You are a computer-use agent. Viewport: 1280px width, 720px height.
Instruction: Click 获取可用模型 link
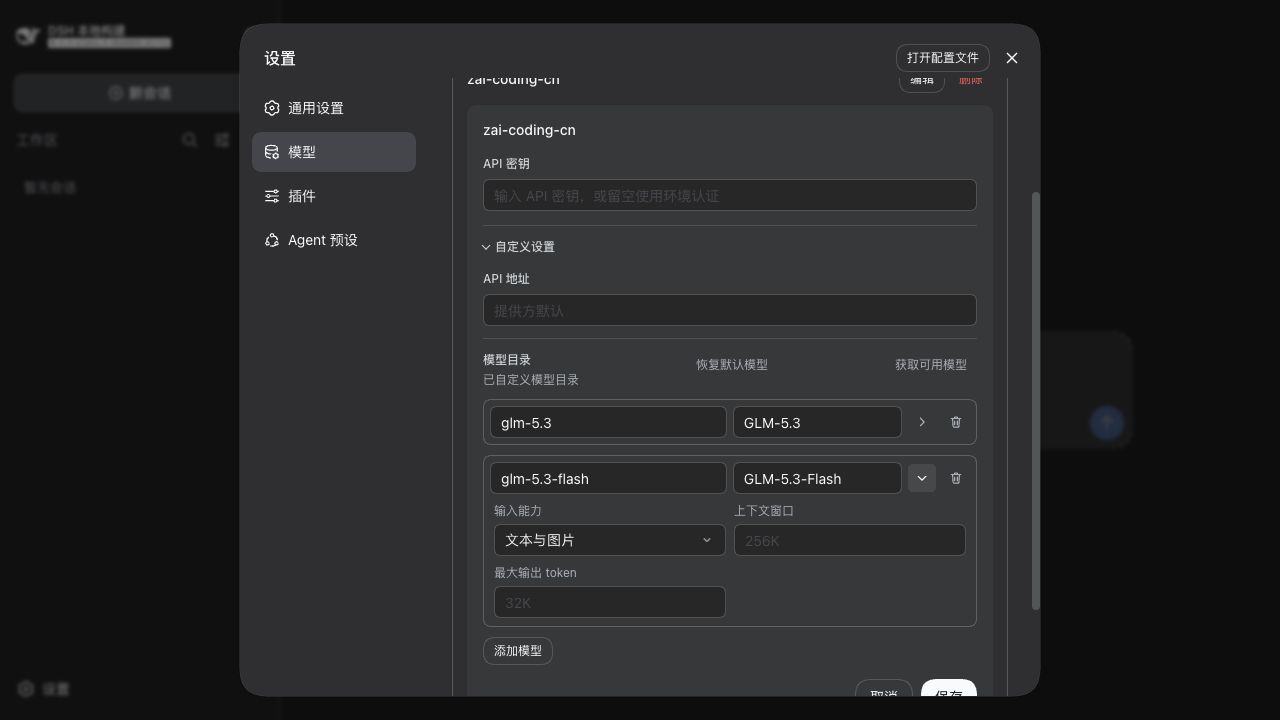931,365
